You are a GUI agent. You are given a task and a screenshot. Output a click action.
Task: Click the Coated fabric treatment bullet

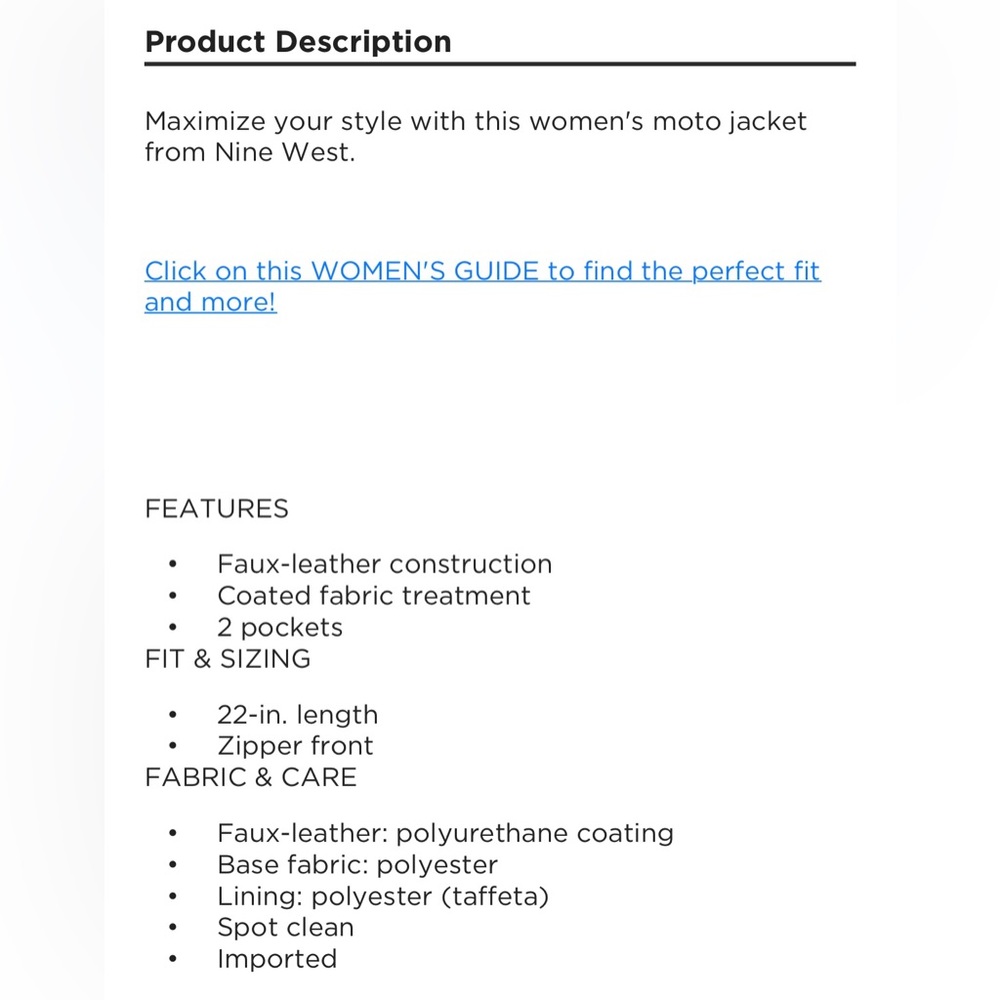click(x=374, y=596)
